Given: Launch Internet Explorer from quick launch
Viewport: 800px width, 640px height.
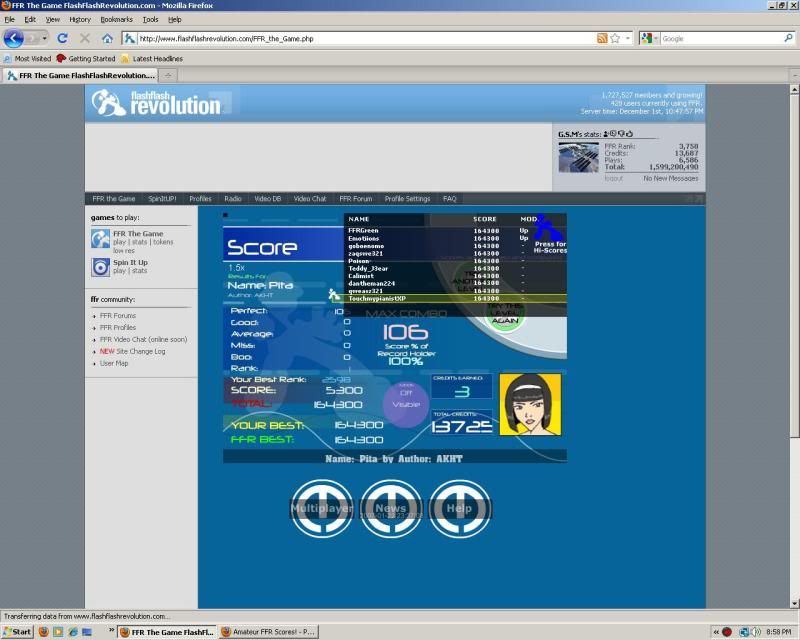Looking at the screenshot, I should click(73, 632).
